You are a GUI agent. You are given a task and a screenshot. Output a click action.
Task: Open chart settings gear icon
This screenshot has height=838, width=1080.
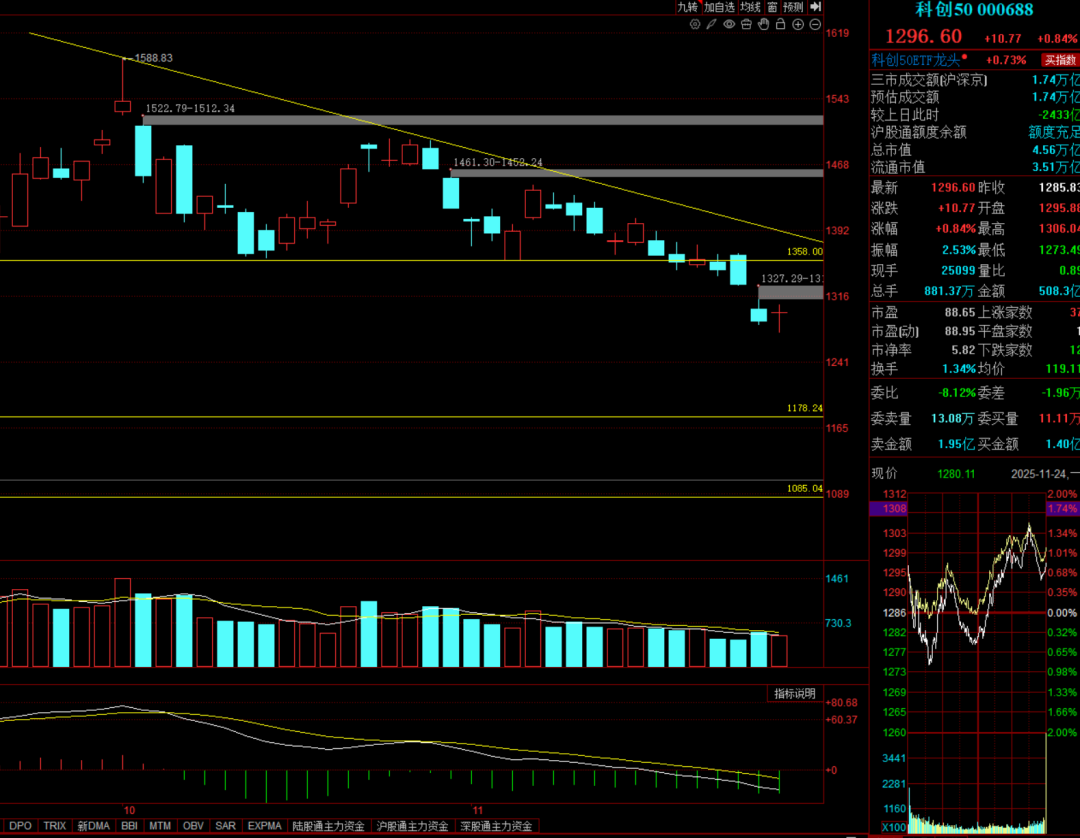click(695, 24)
